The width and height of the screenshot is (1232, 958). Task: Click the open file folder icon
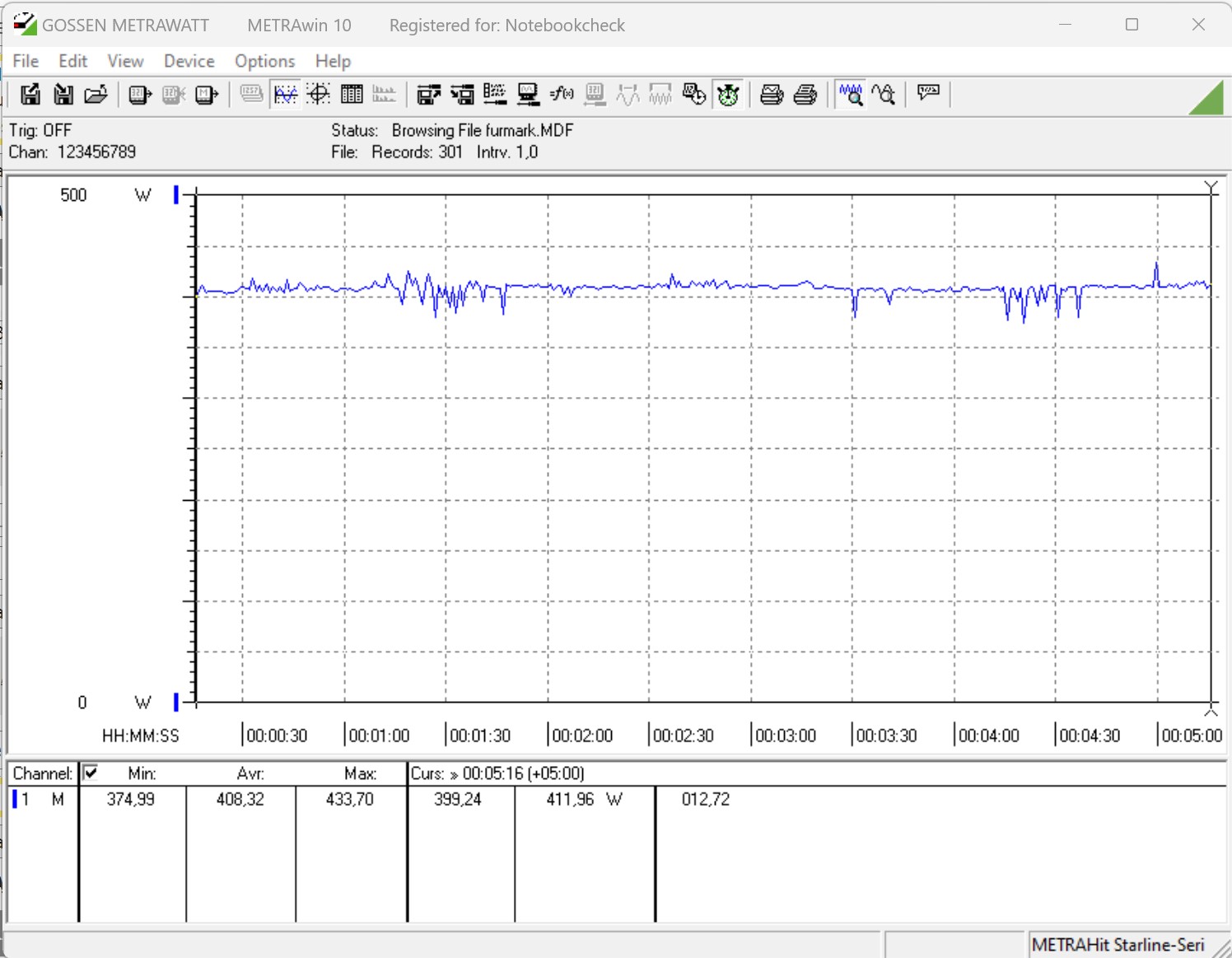point(96,95)
